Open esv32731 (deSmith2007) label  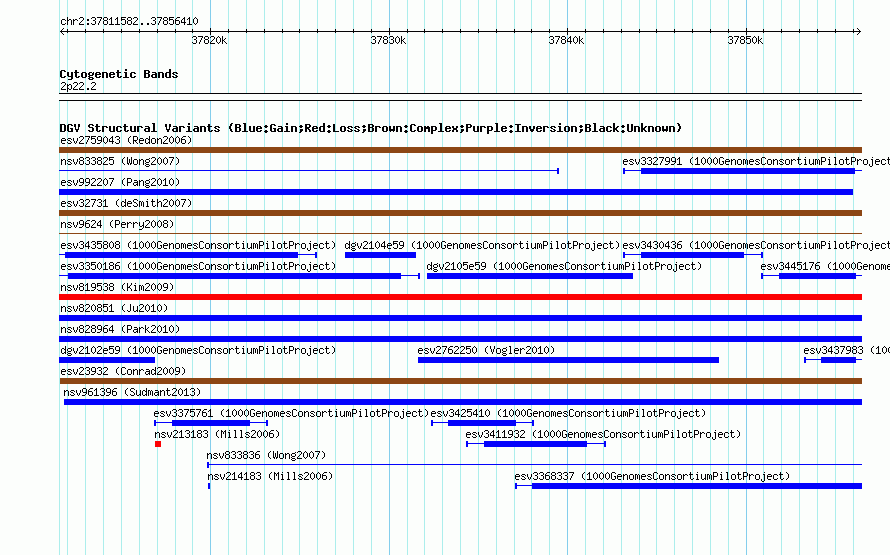tap(126, 203)
